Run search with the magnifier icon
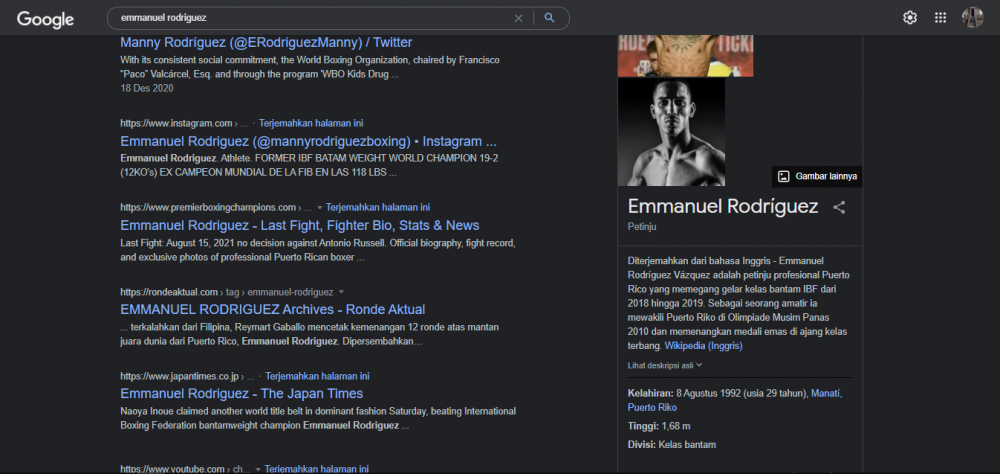The width and height of the screenshot is (1000, 474). click(549, 18)
